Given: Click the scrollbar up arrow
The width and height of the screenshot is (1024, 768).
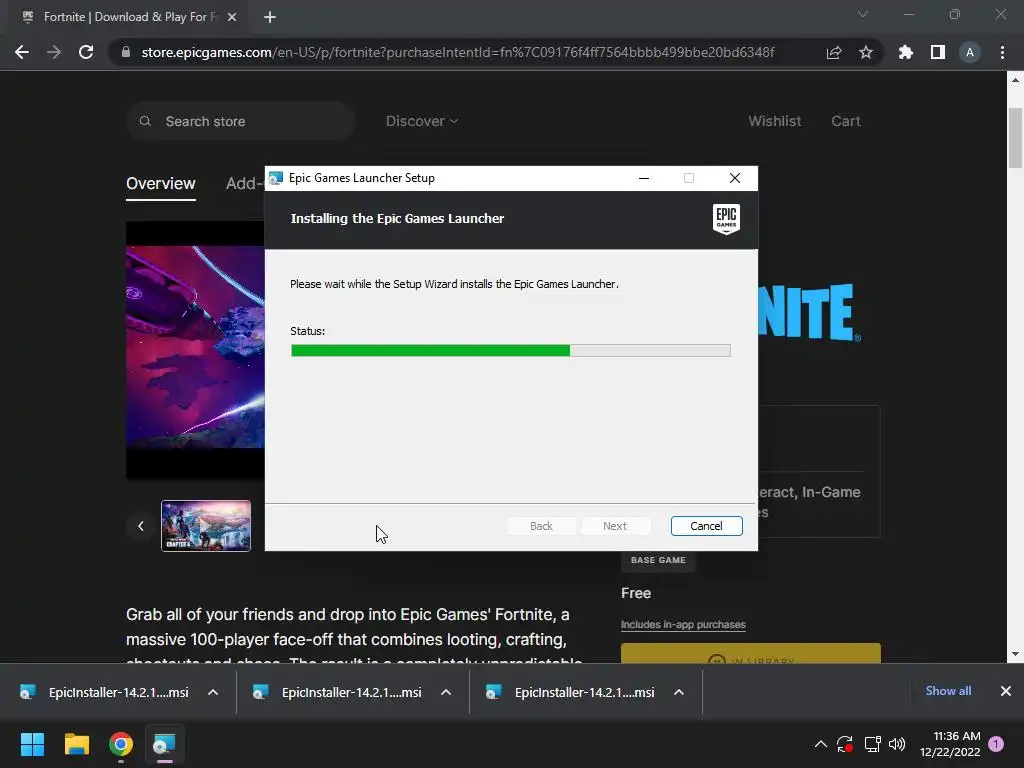Looking at the screenshot, I should point(1015,80).
